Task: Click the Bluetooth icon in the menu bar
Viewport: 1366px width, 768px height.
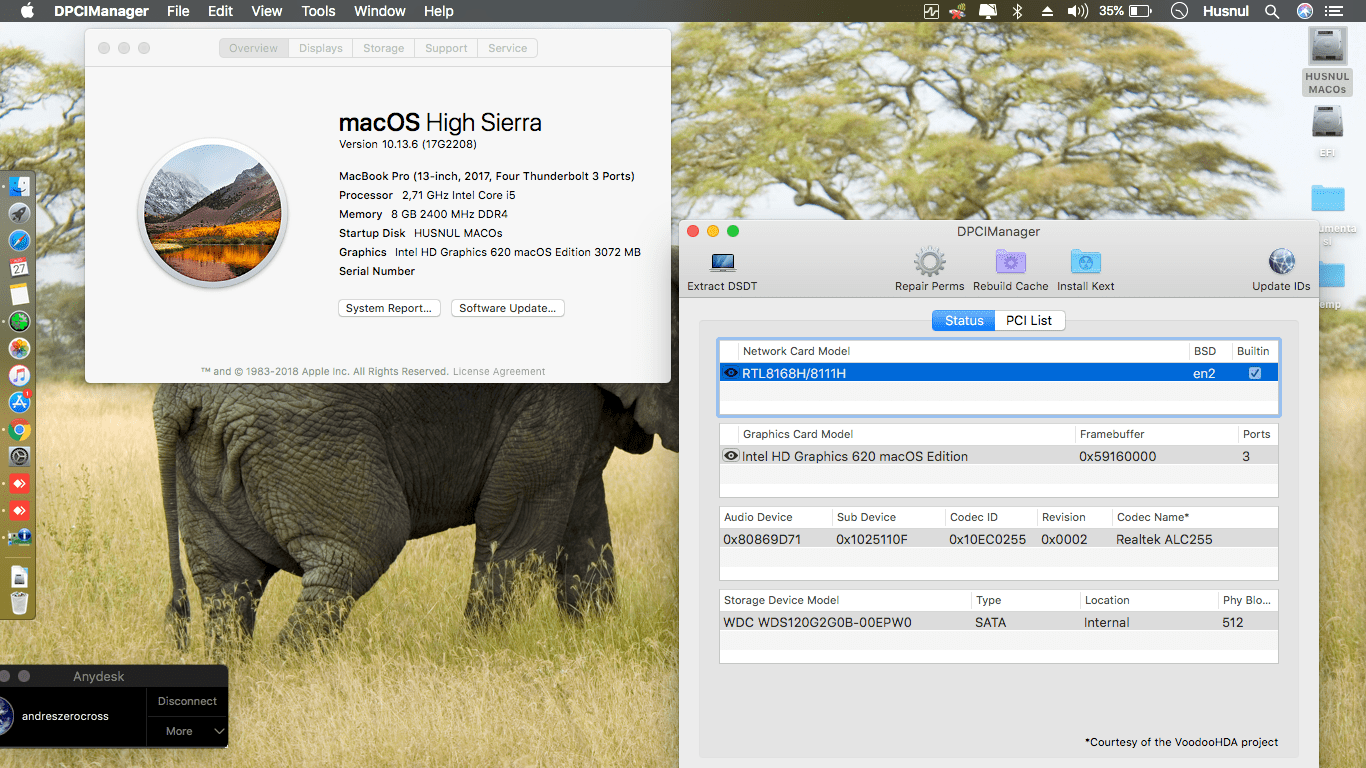Action: [x=1018, y=11]
